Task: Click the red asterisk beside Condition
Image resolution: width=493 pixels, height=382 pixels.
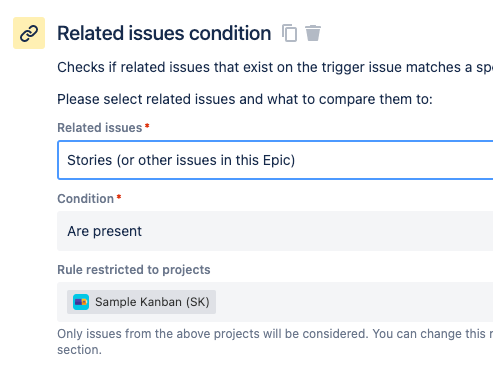Action: coord(119,197)
